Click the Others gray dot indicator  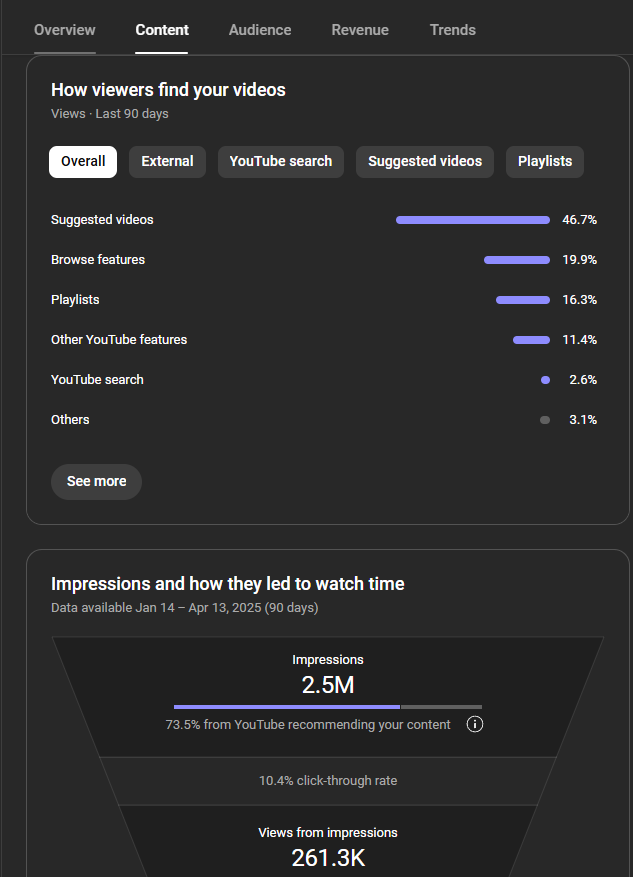point(545,420)
